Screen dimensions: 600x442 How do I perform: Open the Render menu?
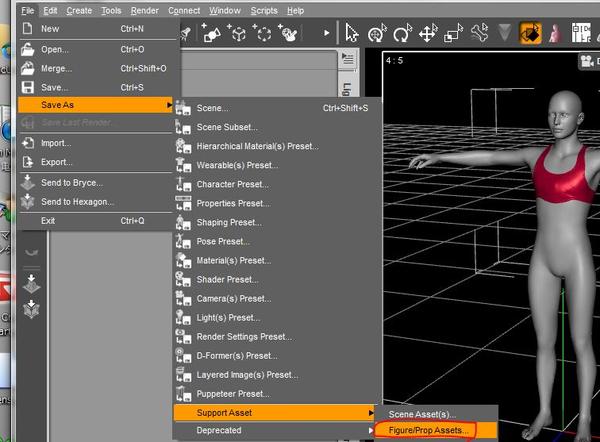pos(144,11)
